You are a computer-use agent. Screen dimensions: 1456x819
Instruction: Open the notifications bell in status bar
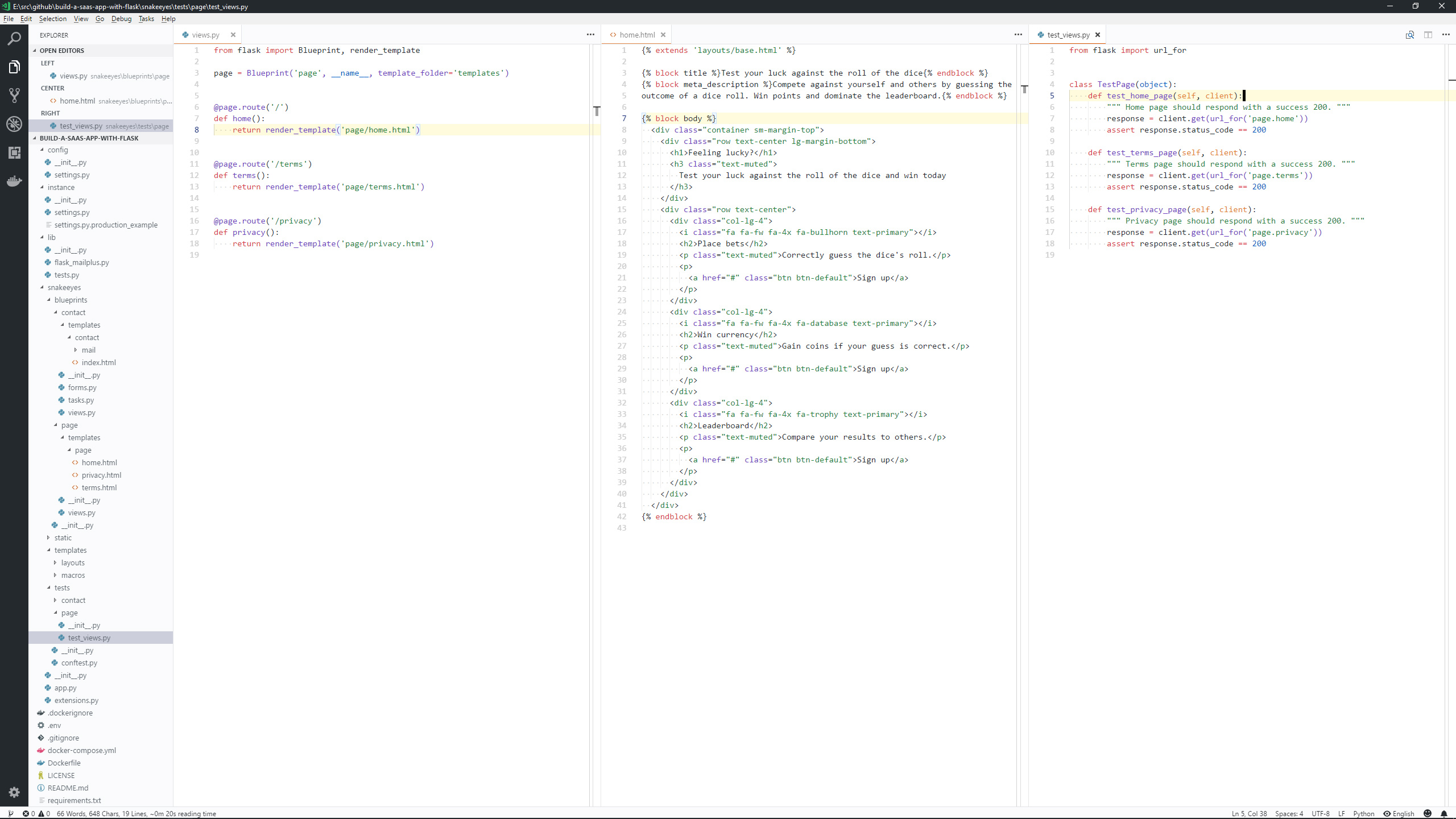[1444, 813]
